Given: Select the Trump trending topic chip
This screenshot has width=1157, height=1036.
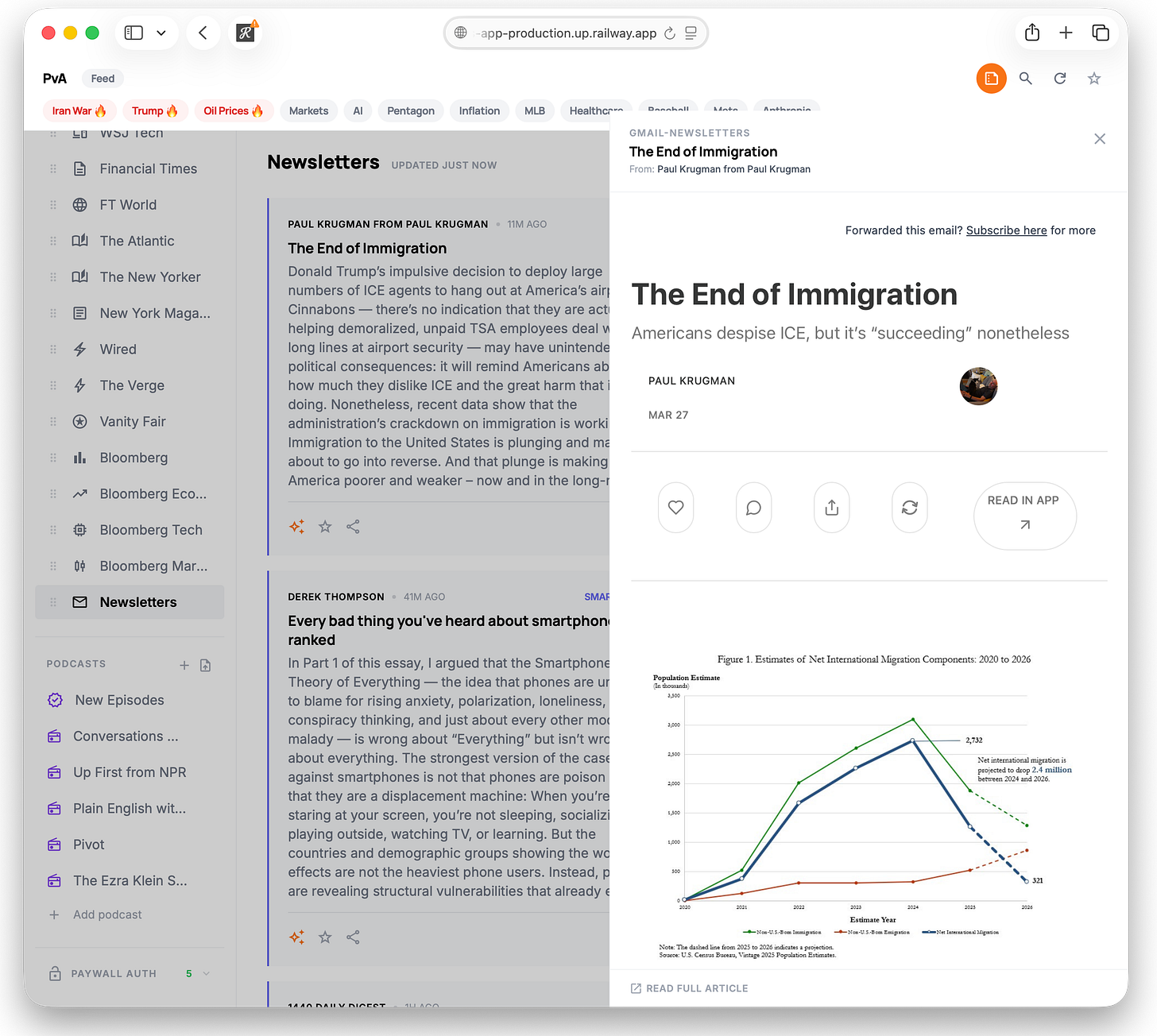Looking at the screenshot, I should click(x=155, y=110).
